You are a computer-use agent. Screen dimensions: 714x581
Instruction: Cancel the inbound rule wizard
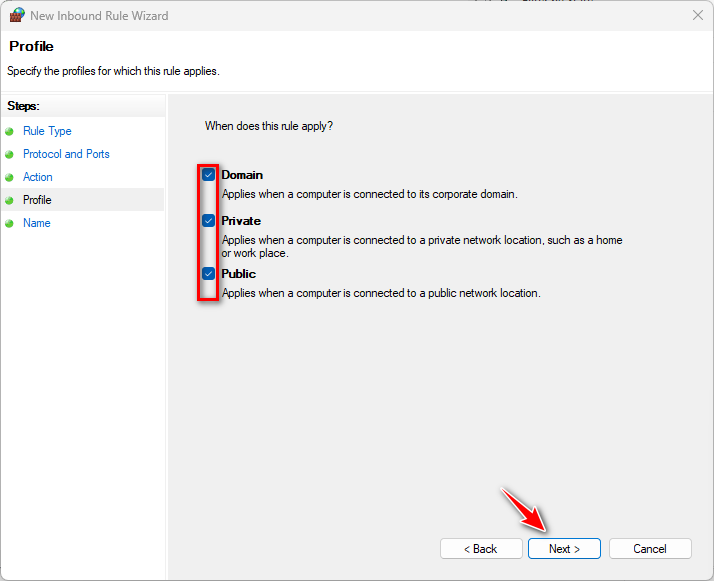650,549
